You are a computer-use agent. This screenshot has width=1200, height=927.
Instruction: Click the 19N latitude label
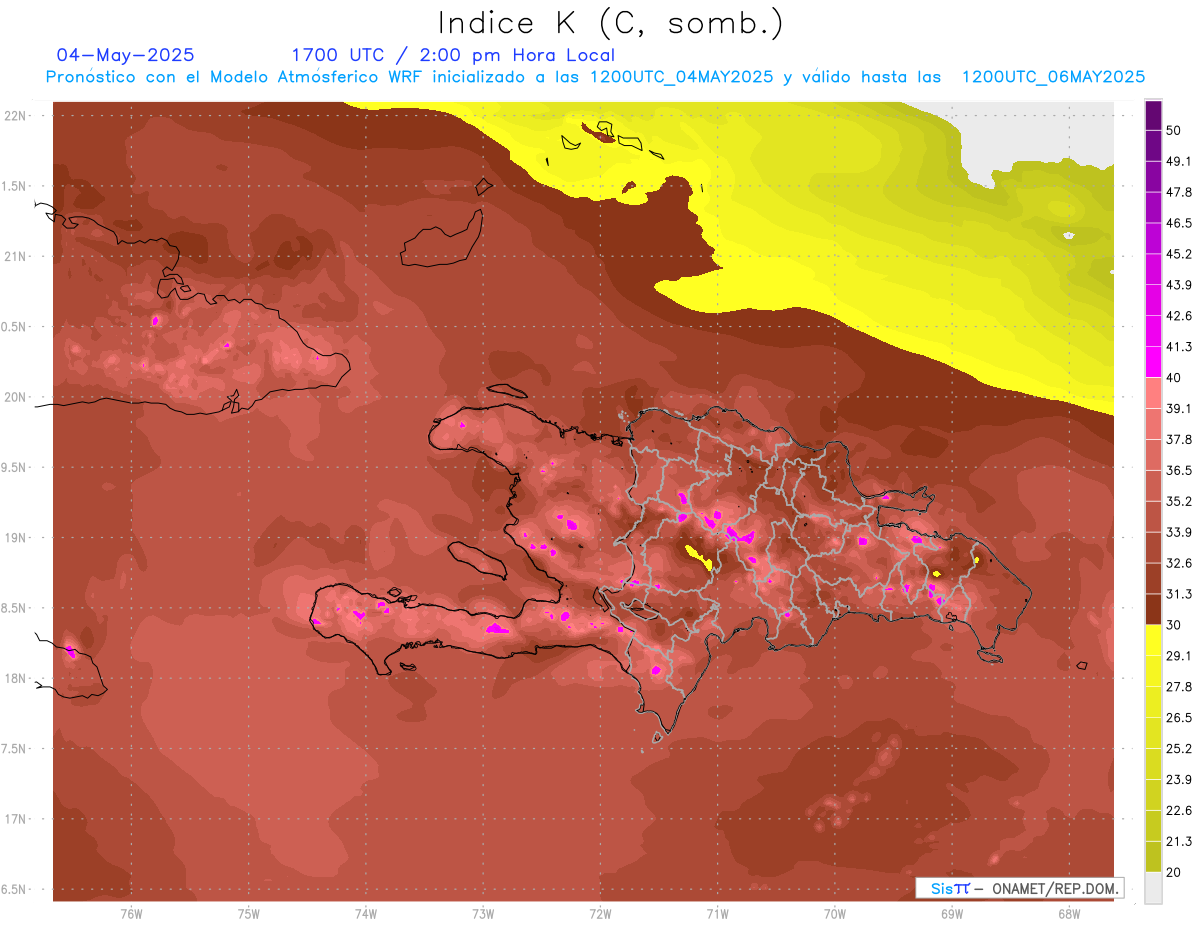tap(16, 538)
